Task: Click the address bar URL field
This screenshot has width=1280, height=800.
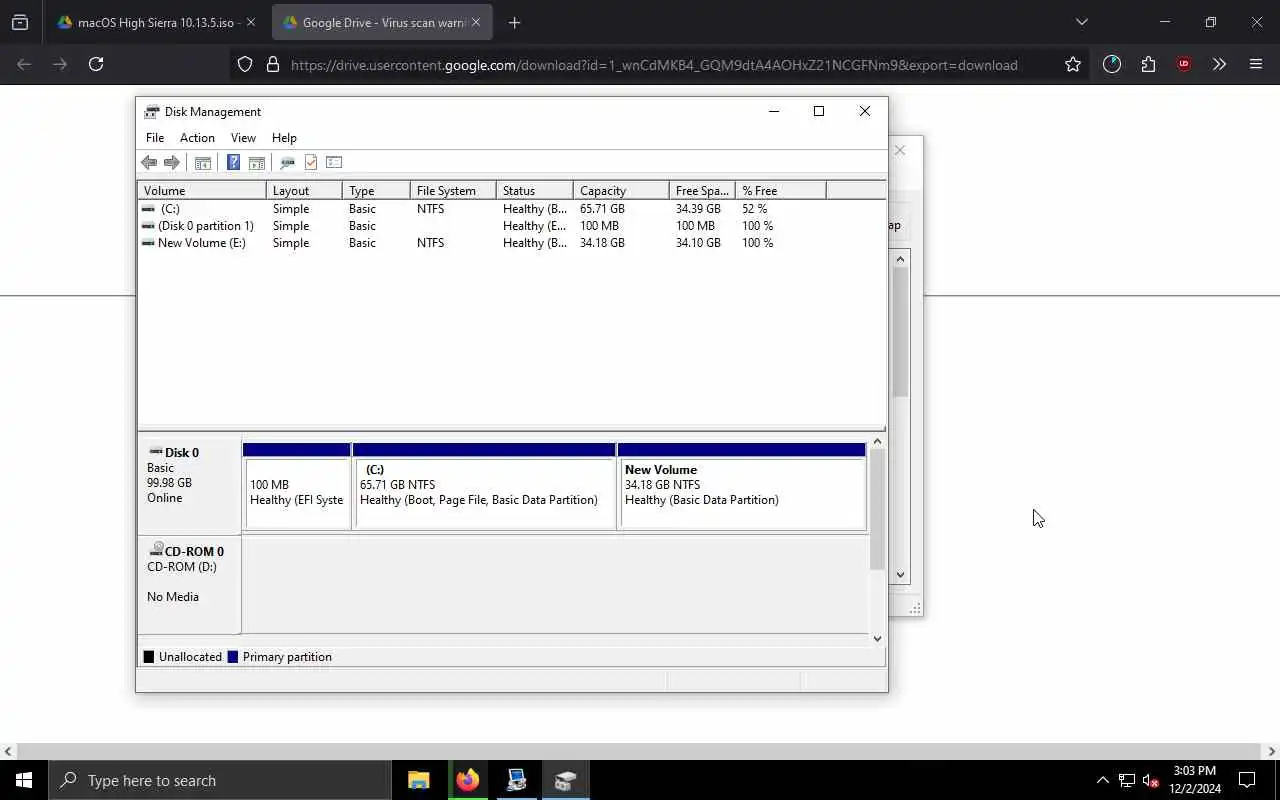Action: [654, 64]
